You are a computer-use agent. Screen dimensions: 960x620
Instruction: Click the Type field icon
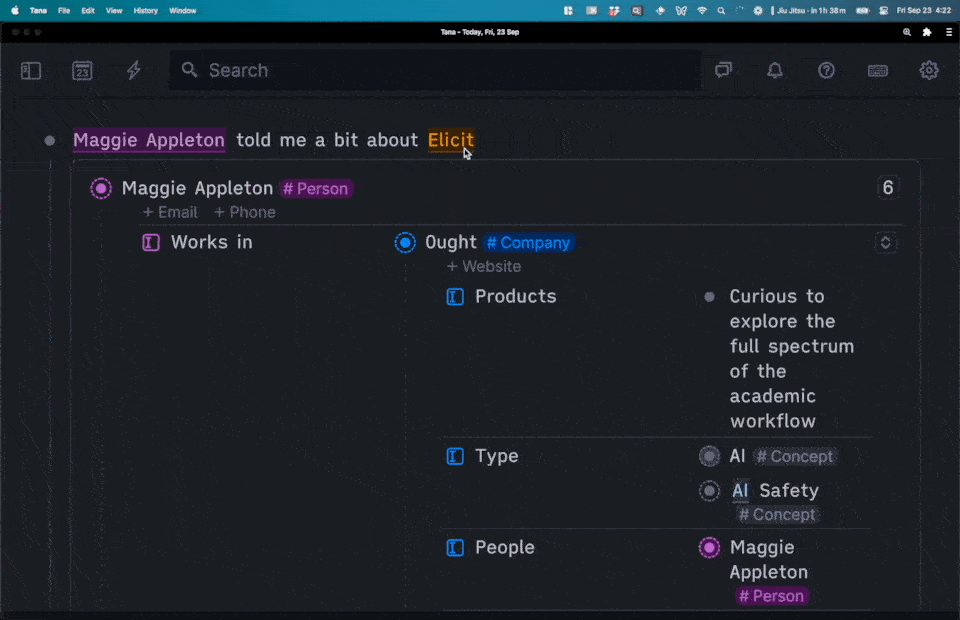(x=455, y=457)
